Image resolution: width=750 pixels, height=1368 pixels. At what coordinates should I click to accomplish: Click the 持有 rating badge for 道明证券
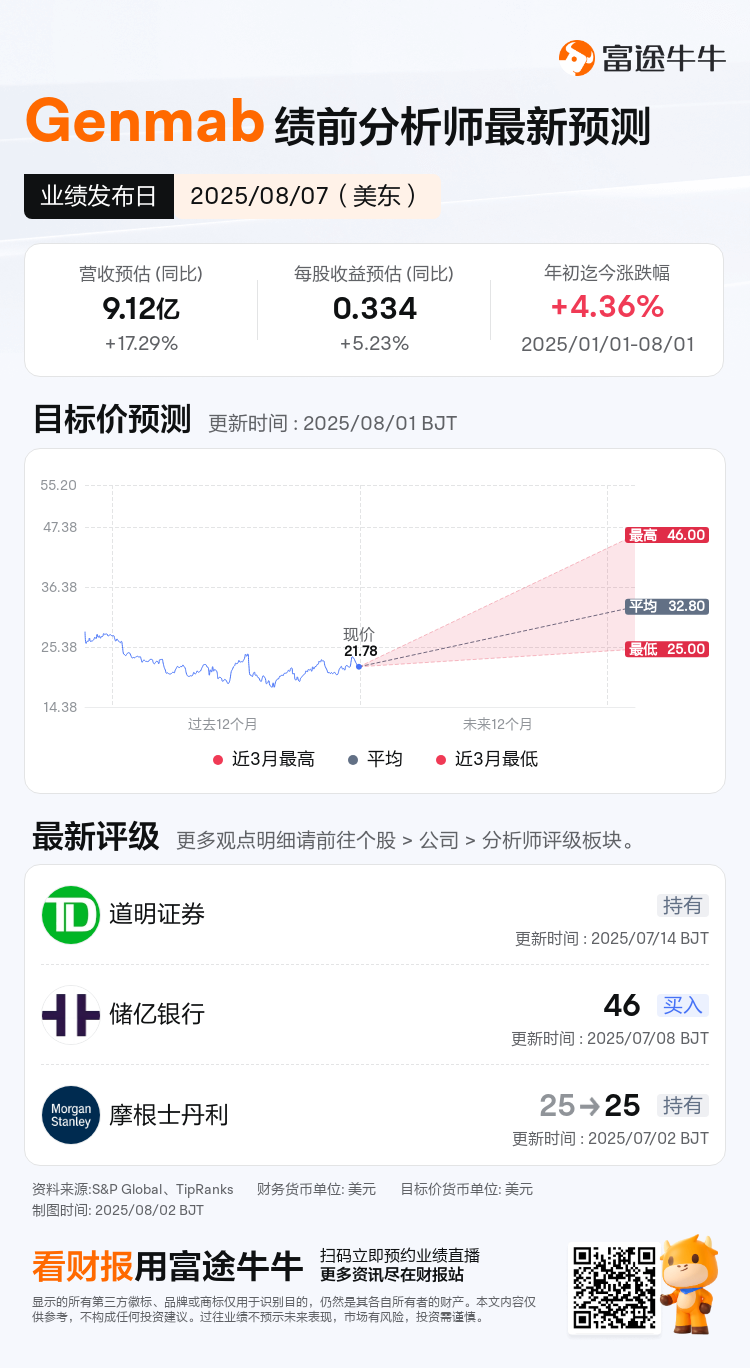point(683,906)
